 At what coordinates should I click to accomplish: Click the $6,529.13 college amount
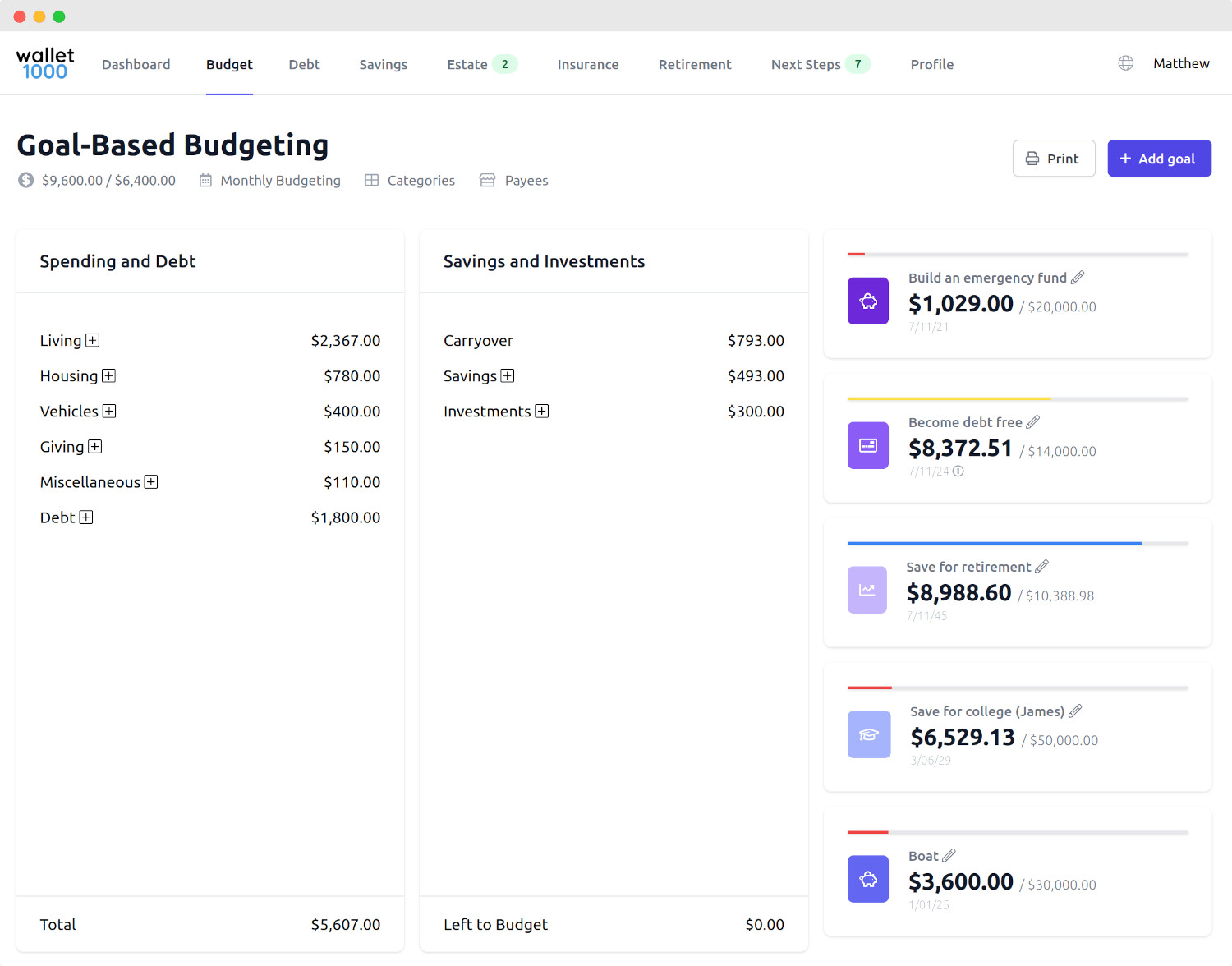pyautogui.click(x=963, y=737)
